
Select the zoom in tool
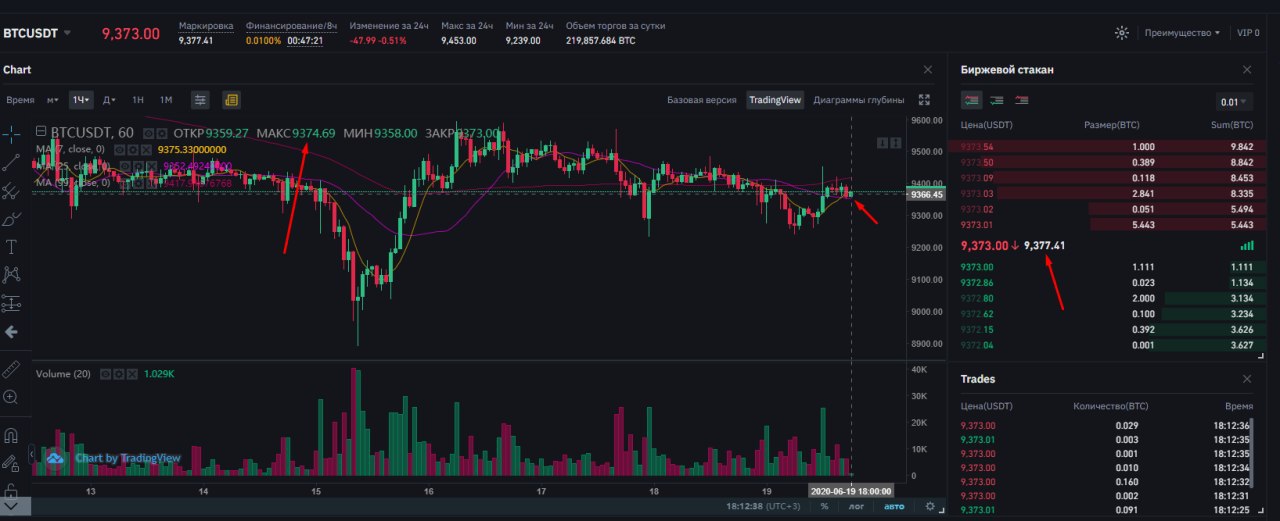click(12, 397)
